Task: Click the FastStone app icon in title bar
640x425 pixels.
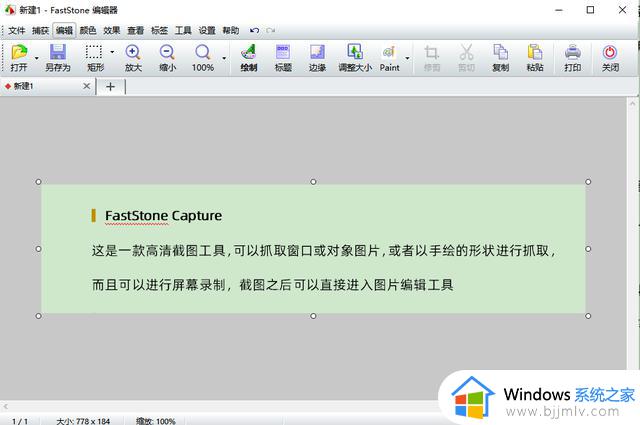Action: (10, 10)
